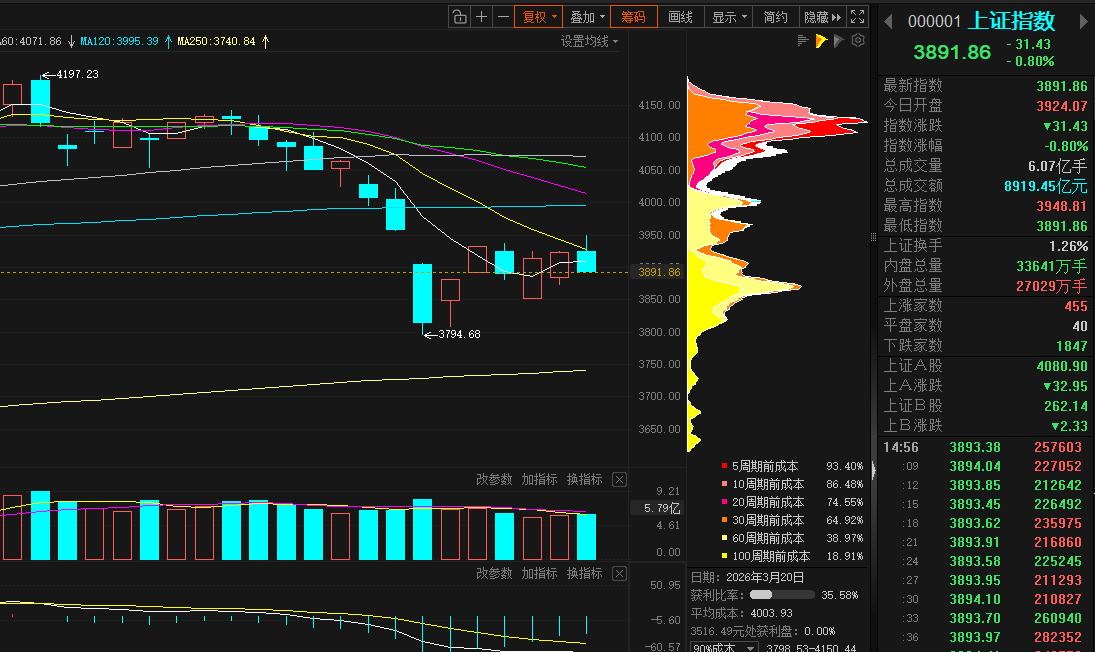Go to next stock with right arrow
Viewport: 1095px width, 652px height.
click(1084, 22)
